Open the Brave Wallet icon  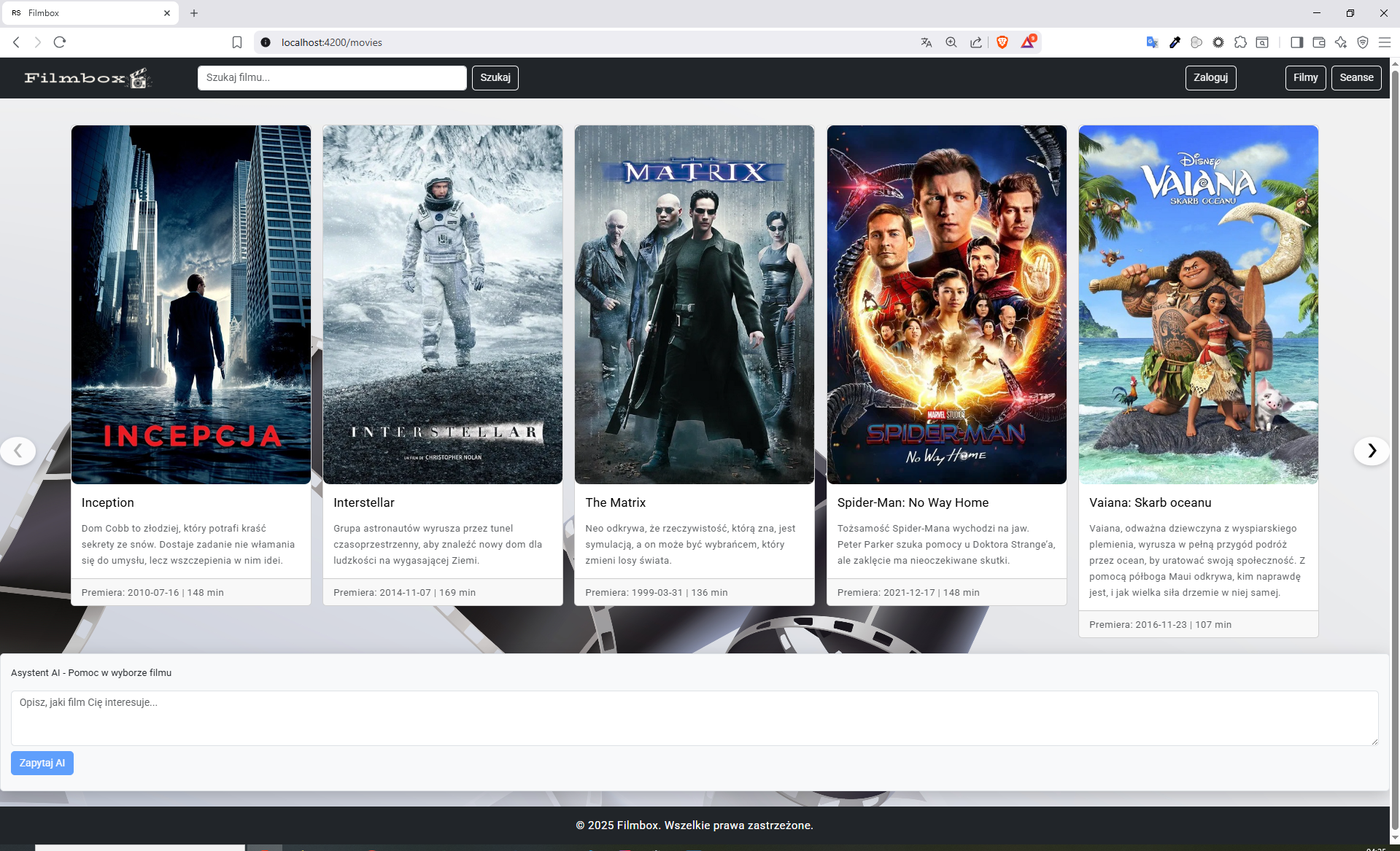tap(1319, 42)
